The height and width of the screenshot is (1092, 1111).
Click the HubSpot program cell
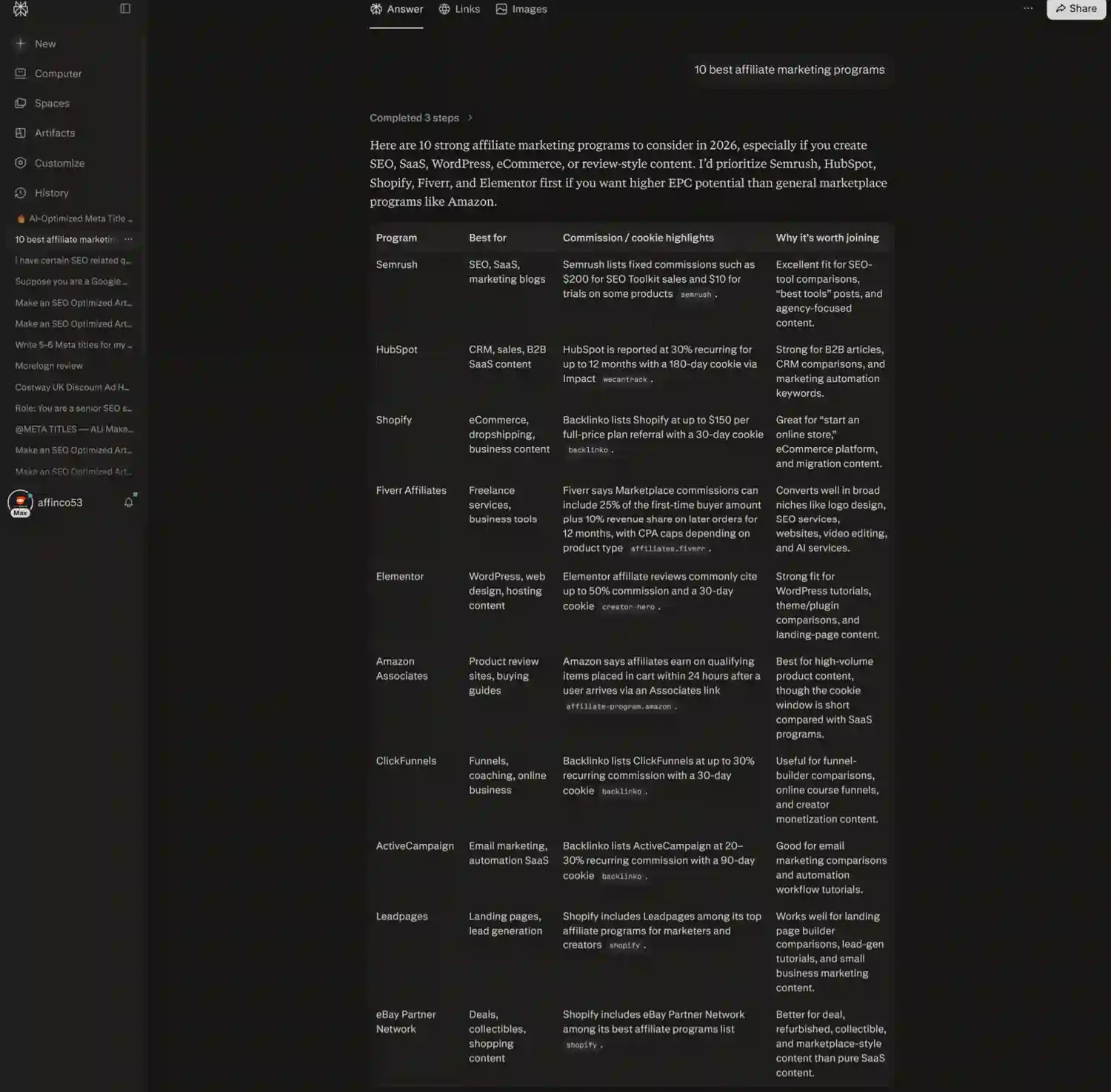(396, 349)
